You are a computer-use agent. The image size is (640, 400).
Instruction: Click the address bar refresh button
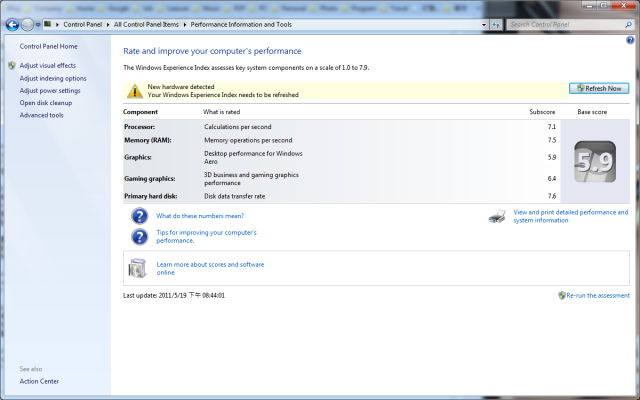[496, 24]
